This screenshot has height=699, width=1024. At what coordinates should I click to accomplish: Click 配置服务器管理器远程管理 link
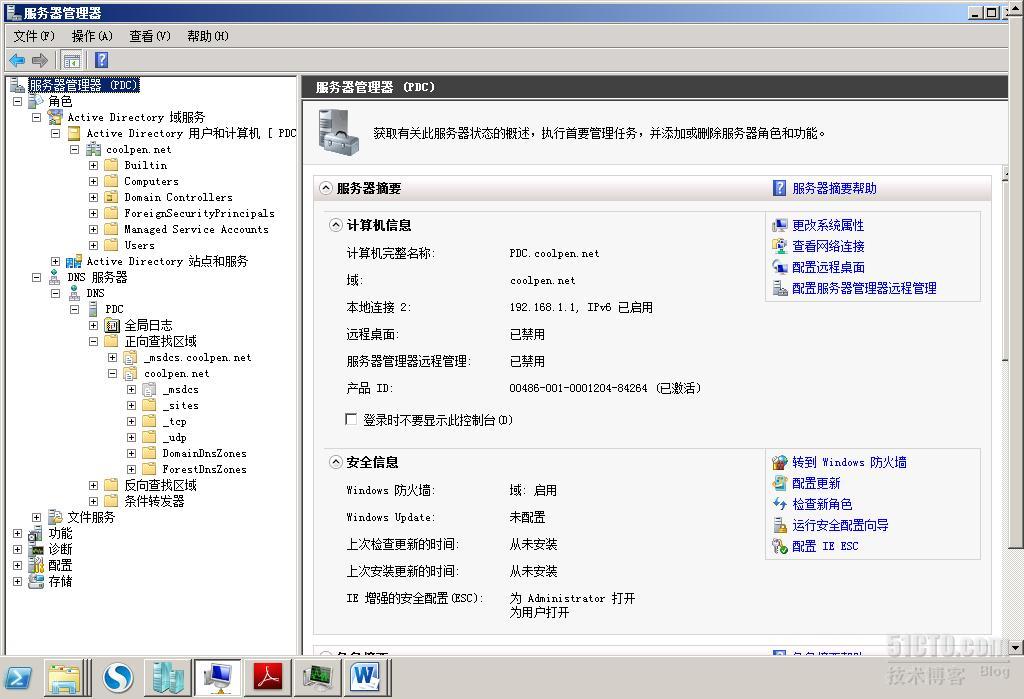tap(864, 288)
